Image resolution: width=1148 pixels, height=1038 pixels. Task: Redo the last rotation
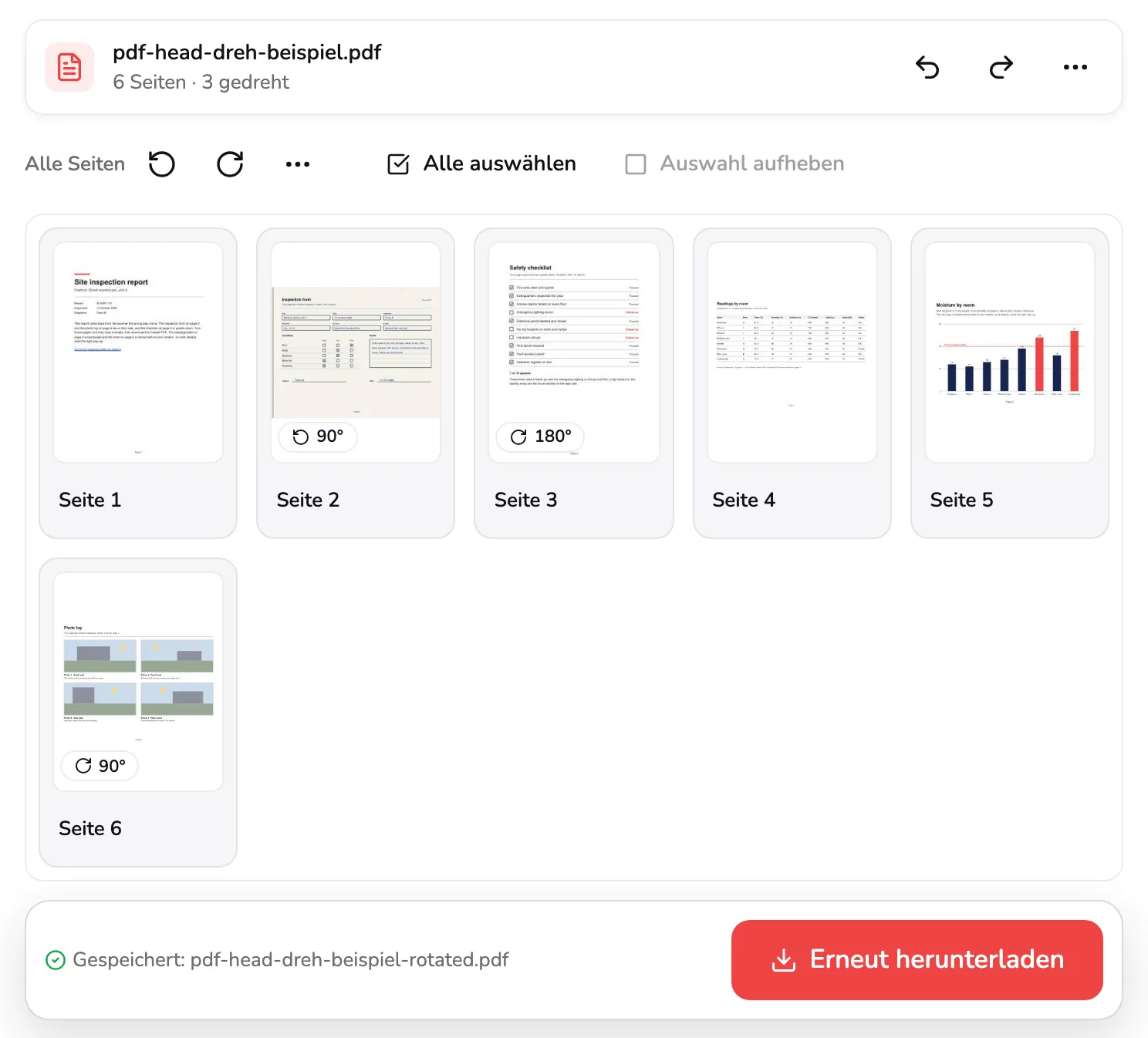click(x=1001, y=67)
